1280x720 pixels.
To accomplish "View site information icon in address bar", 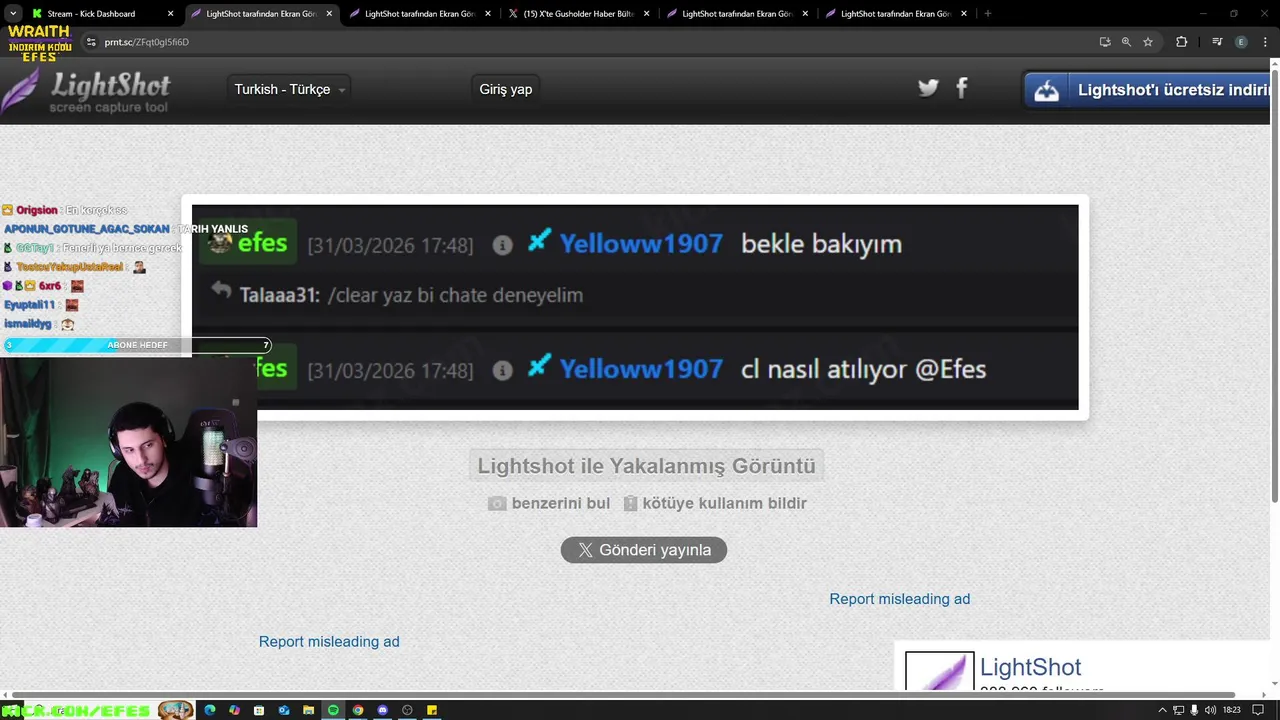I will pos(91,42).
